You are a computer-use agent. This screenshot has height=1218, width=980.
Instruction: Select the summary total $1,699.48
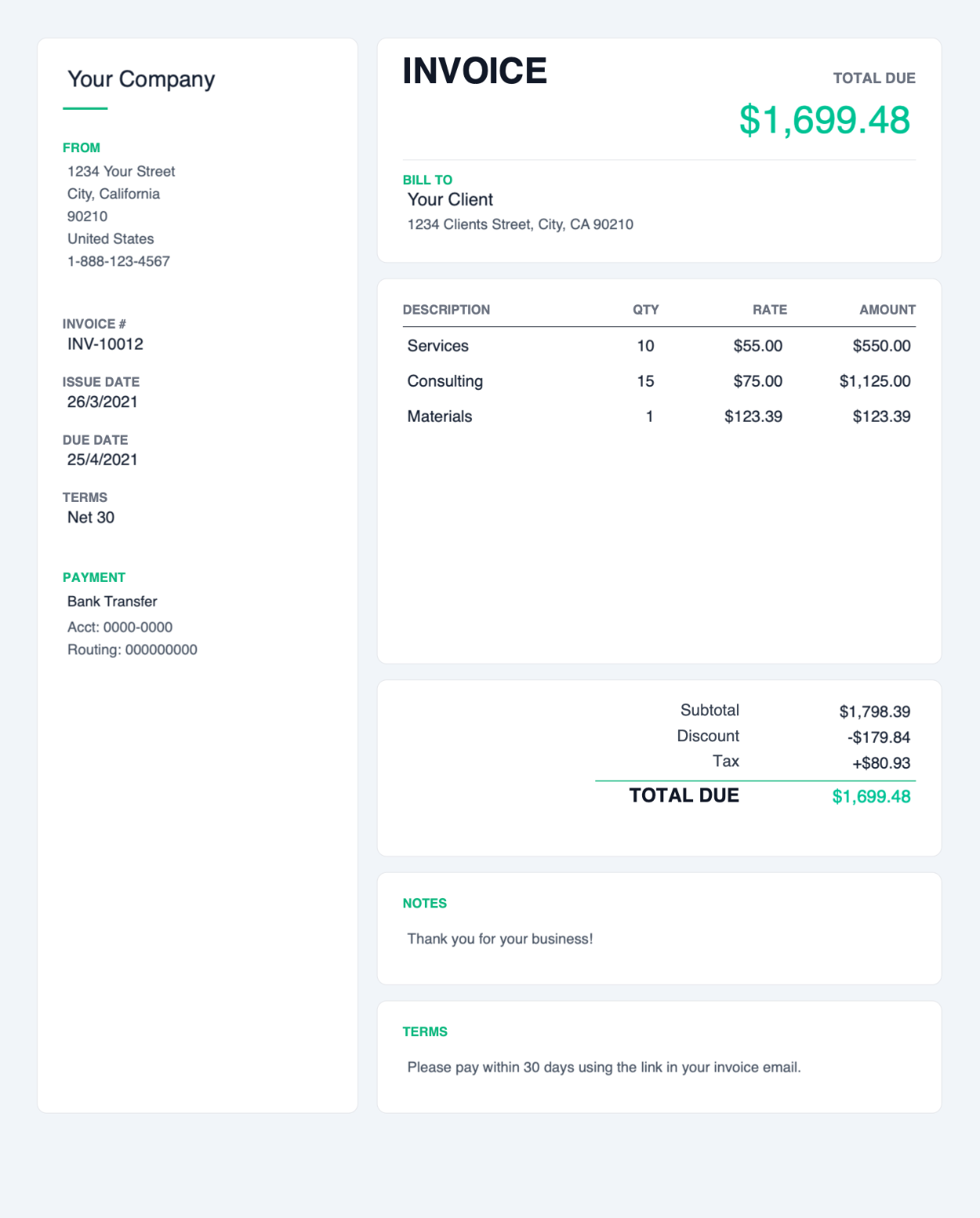[871, 797]
